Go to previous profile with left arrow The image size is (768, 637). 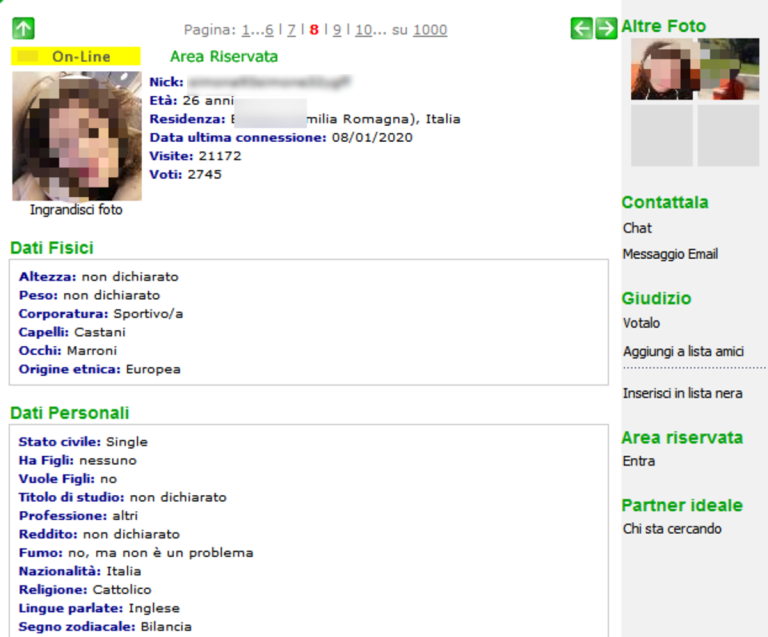pos(581,29)
